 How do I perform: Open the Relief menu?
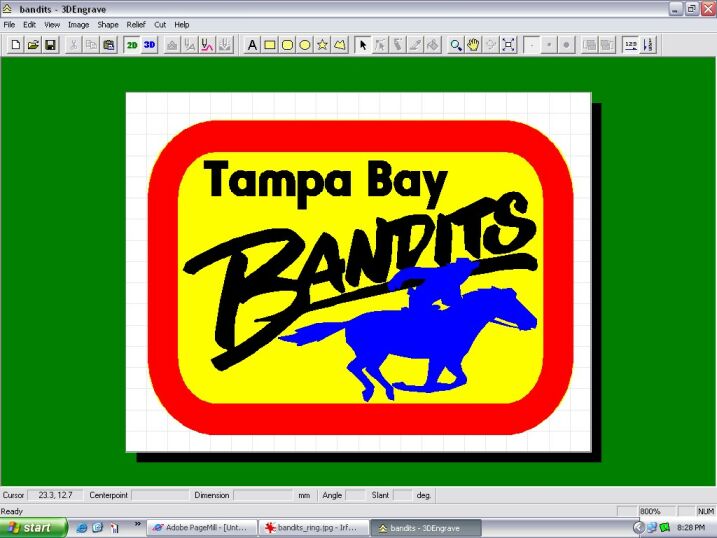[x=136, y=24]
